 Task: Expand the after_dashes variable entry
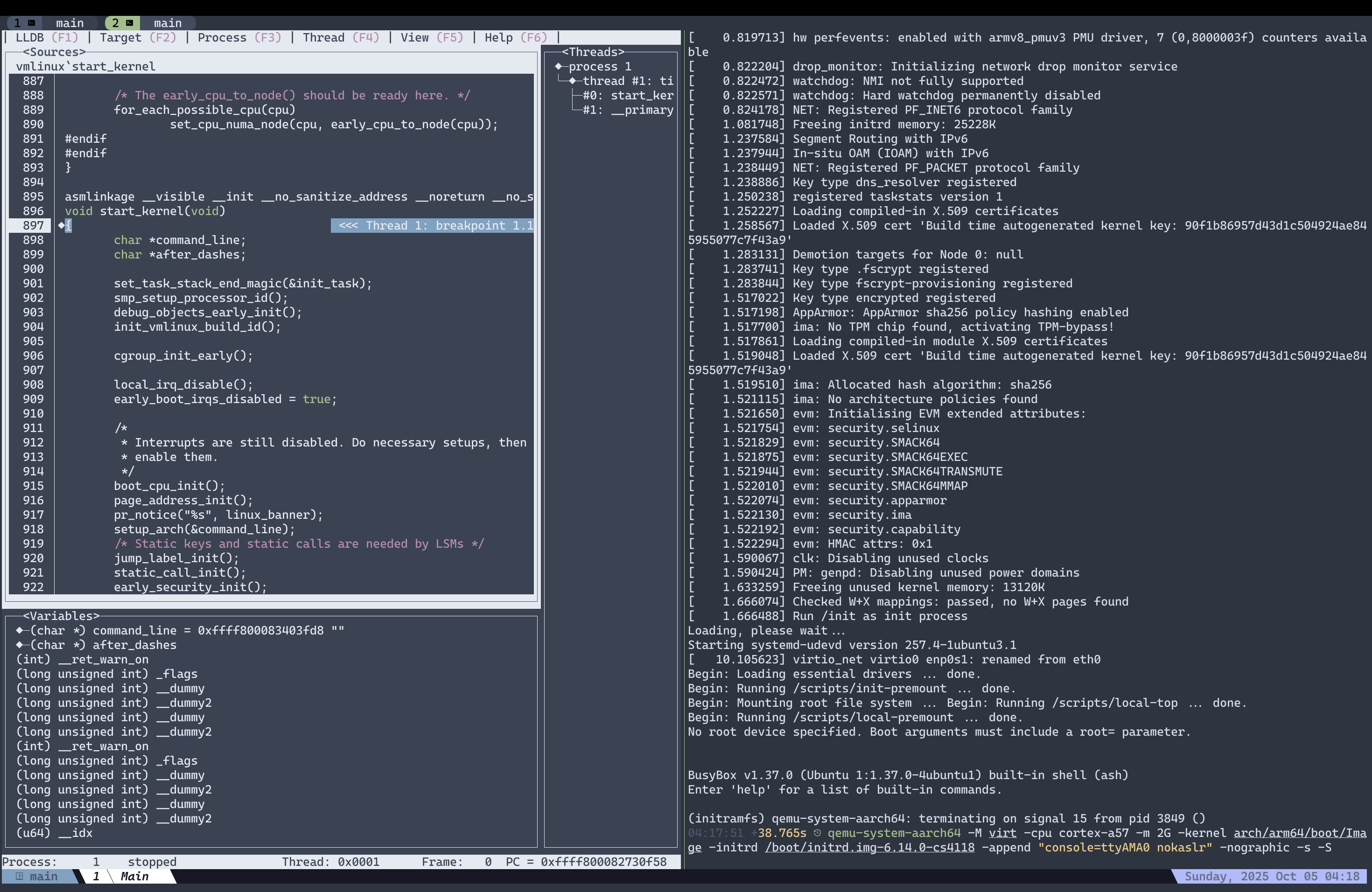[x=20, y=645]
